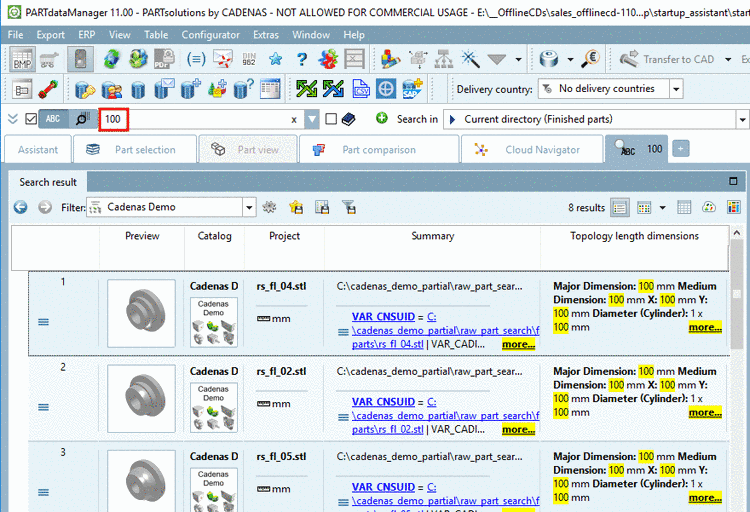Click the Euro price icon

click(x=590, y=59)
